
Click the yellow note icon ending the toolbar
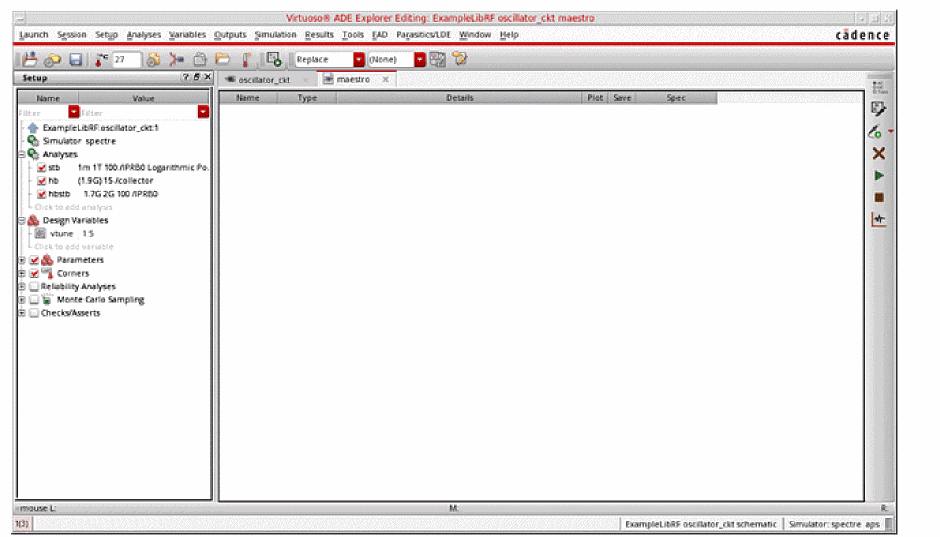(x=460, y=59)
